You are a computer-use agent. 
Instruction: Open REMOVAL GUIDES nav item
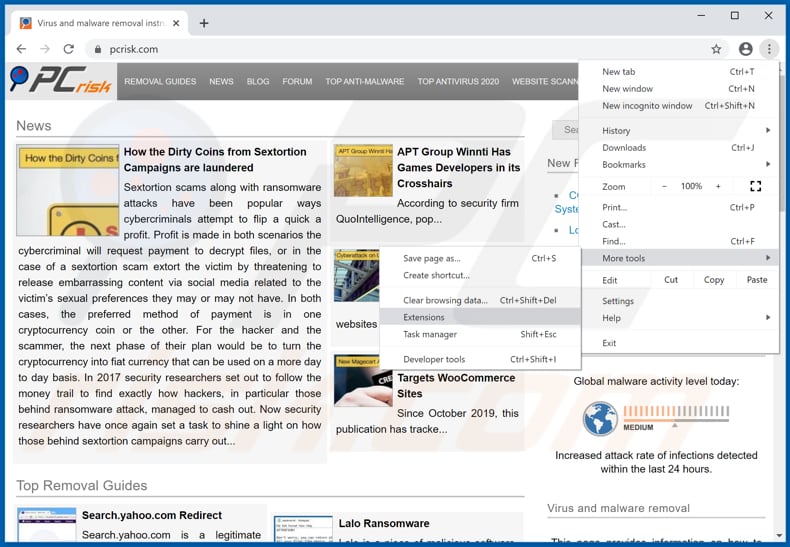pos(160,82)
